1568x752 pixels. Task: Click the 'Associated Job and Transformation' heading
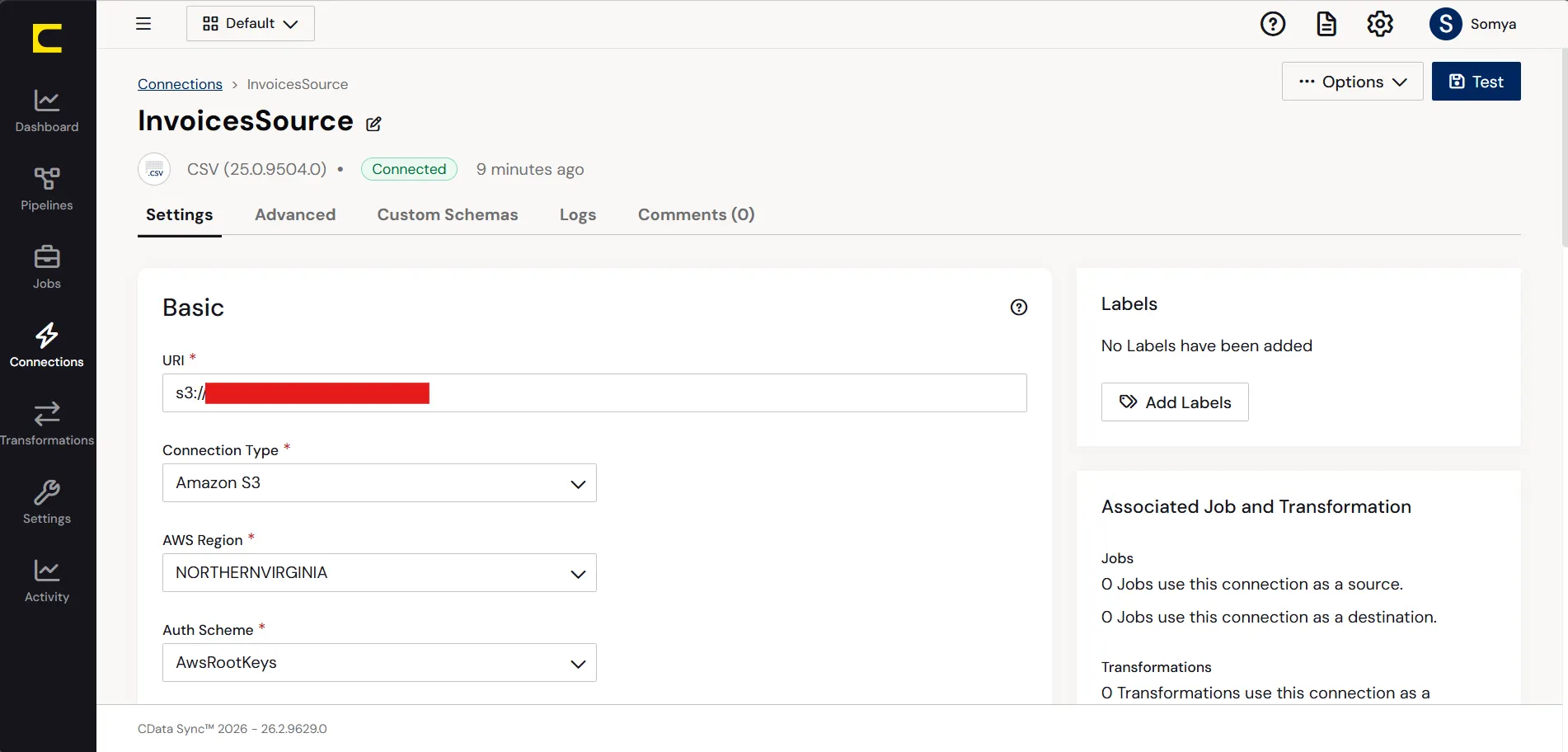pos(1256,507)
